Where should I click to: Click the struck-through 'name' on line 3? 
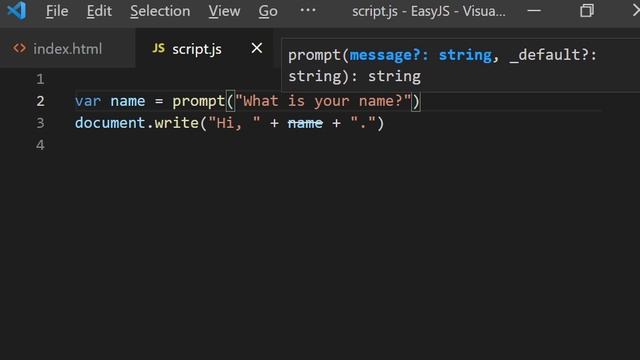point(305,123)
